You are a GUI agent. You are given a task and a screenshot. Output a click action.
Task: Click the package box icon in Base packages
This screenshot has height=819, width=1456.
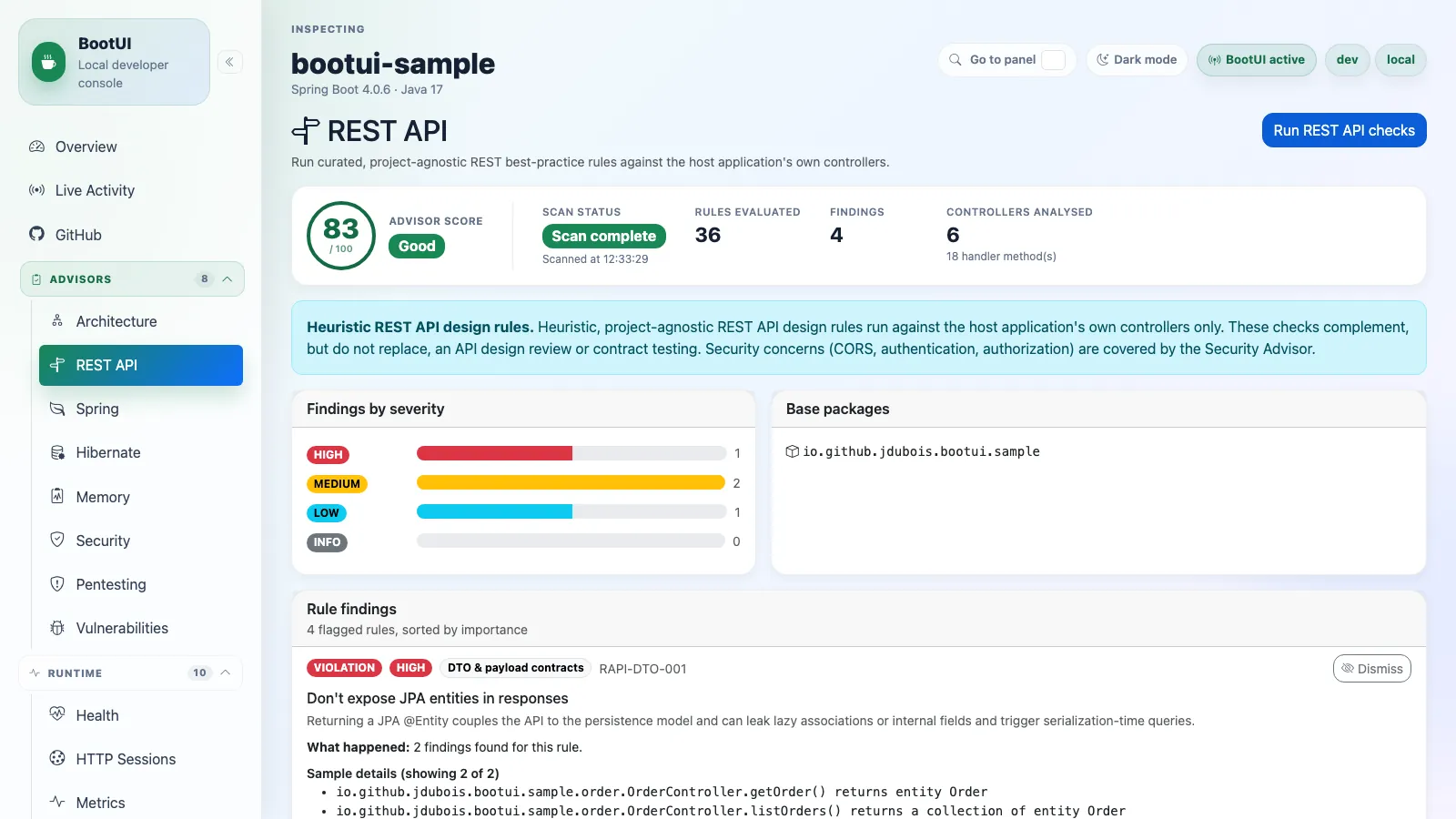coord(792,451)
